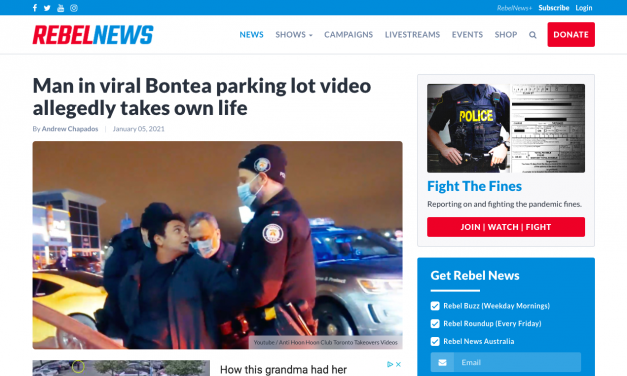Click the January 05, 2021 date
This screenshot has width=627, height=376.
point(138,129)
